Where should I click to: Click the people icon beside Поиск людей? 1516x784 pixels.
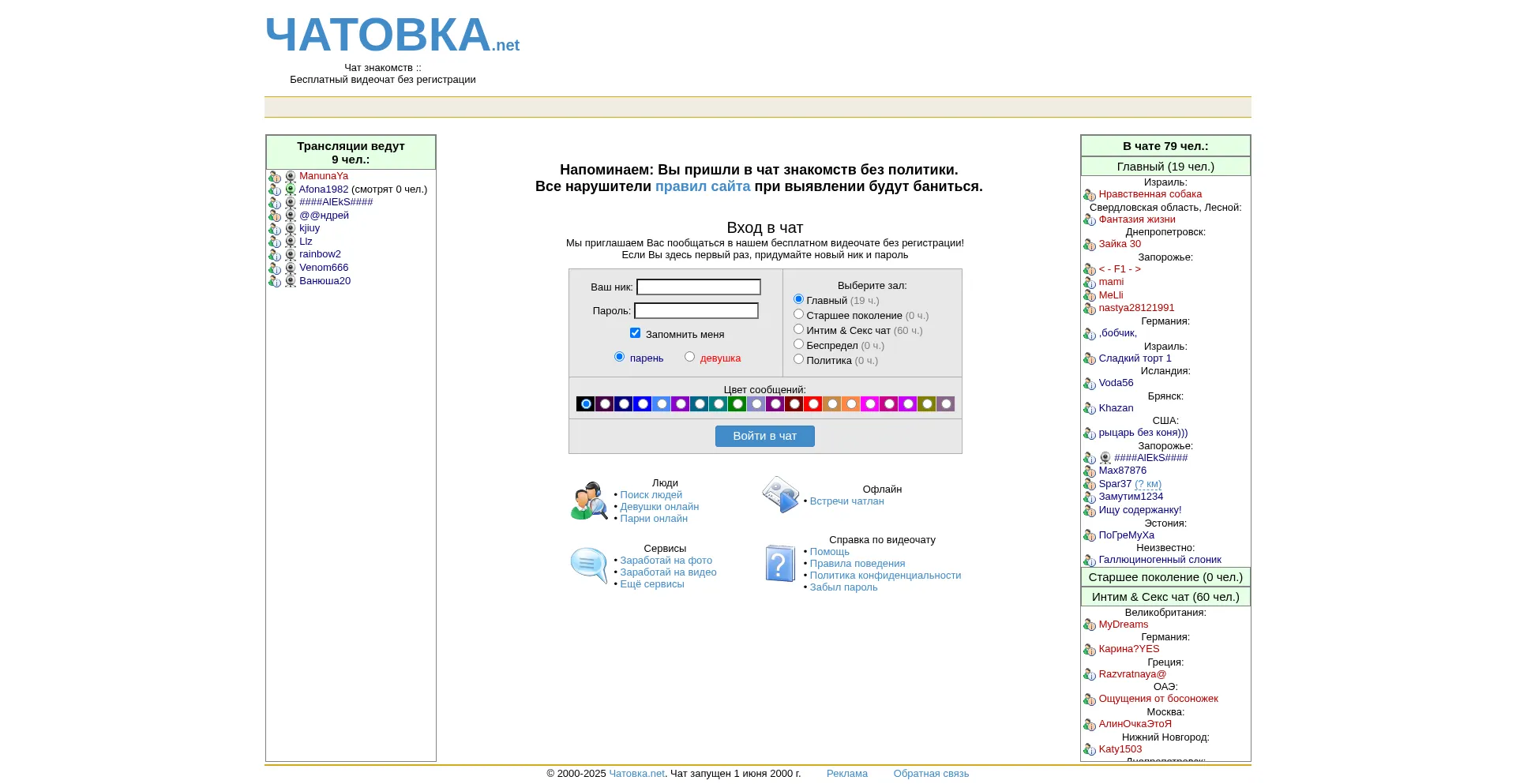point(588,500)
